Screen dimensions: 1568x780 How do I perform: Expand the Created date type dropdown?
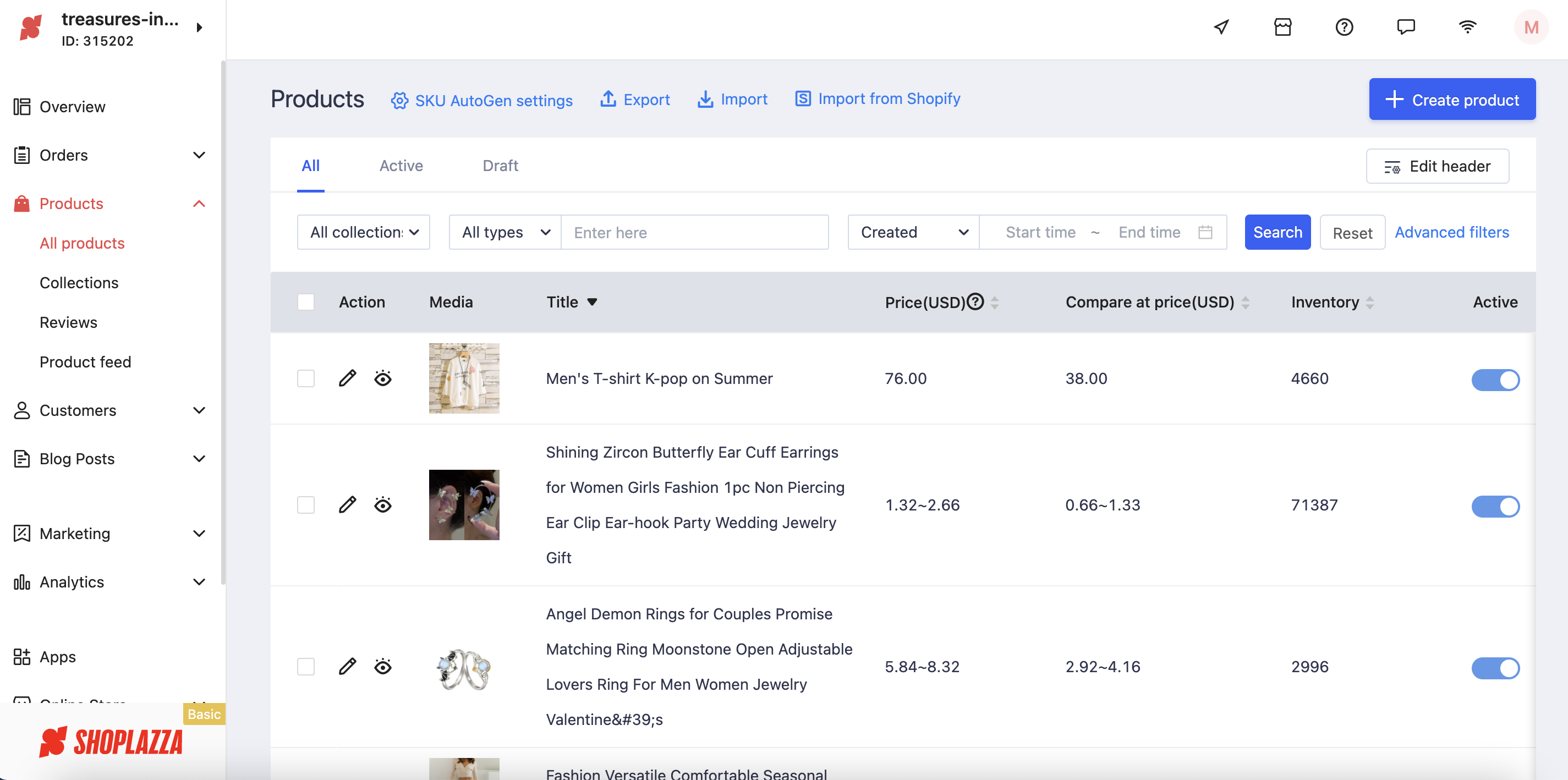pyautogui.click(x=913, y=232)
